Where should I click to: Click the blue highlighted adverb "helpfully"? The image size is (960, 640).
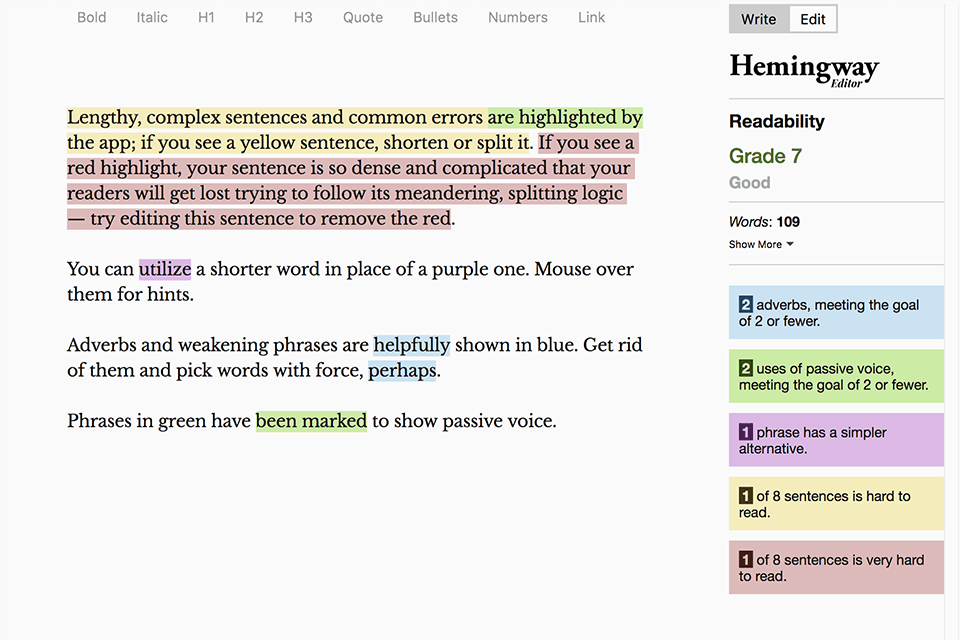(412, 345)
